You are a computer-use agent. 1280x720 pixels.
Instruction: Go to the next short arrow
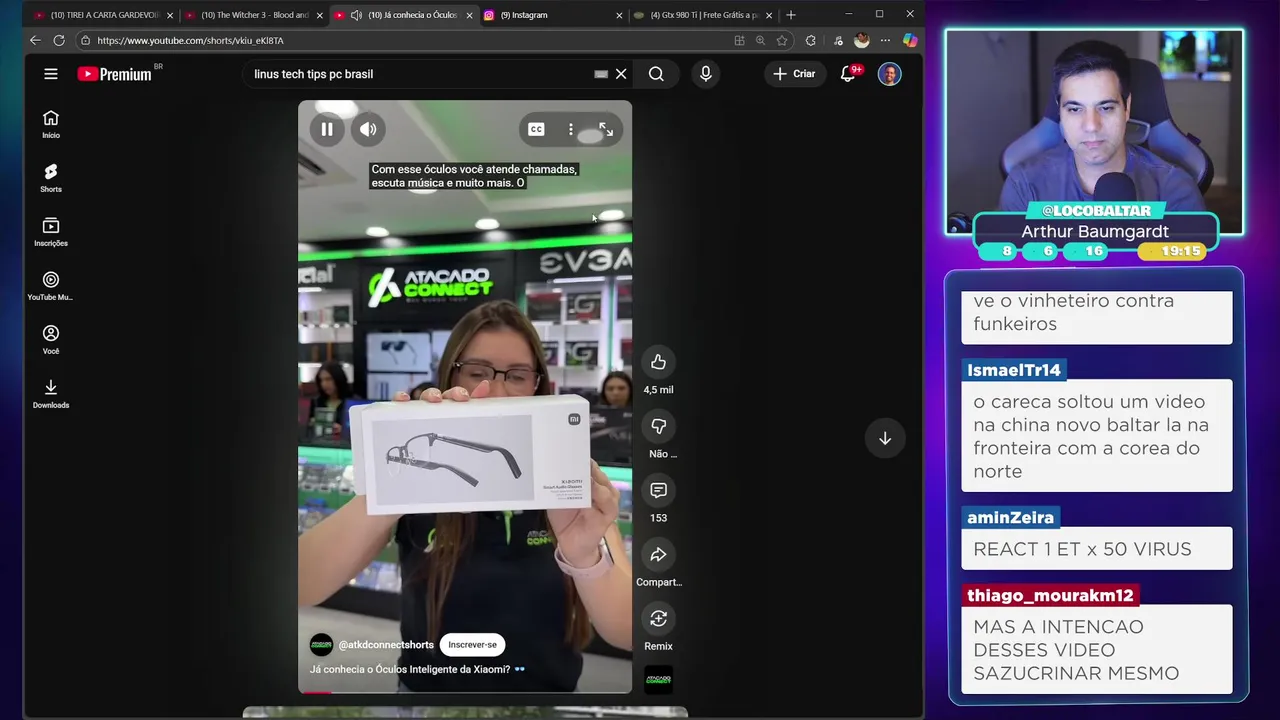[x=885, y=438]
